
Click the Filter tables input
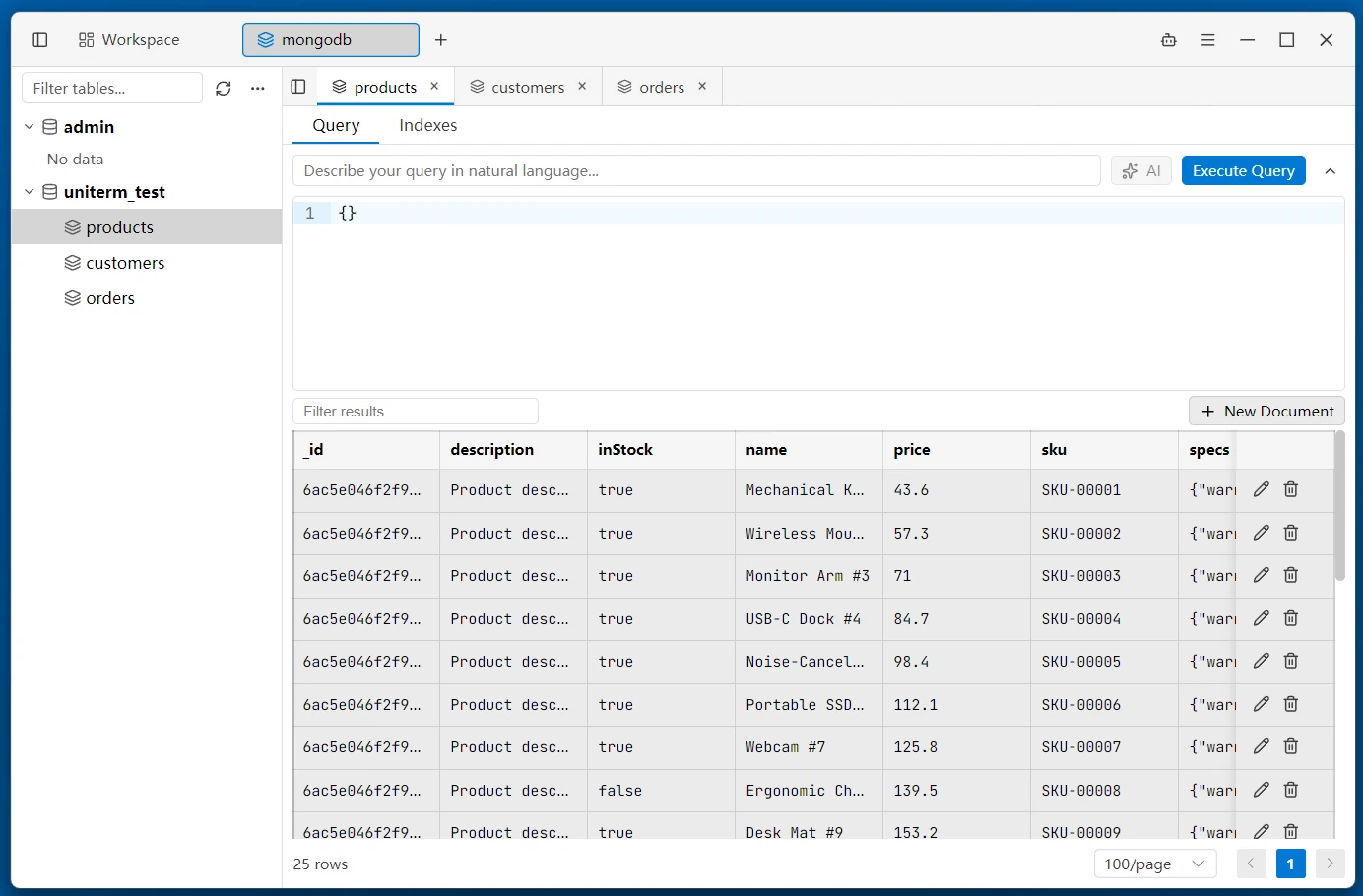(112, 88)
